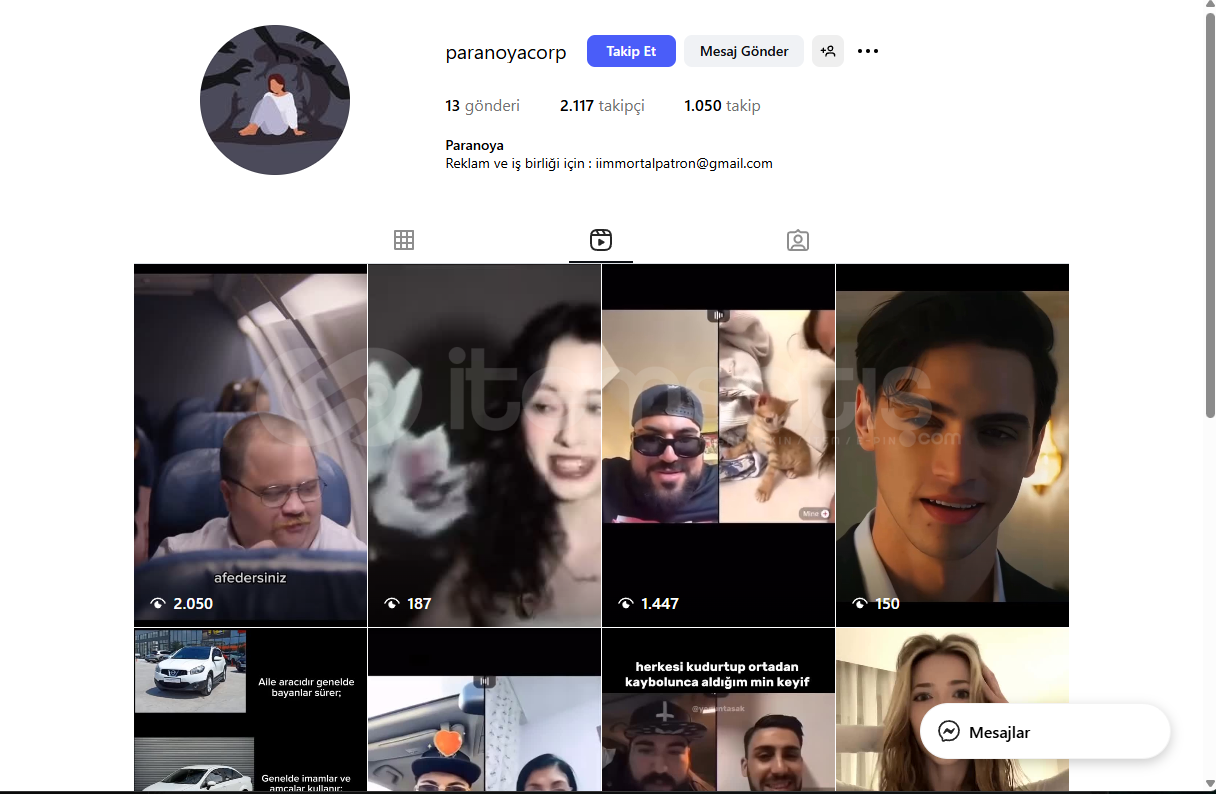Open the 2.117 takipçi followers list
Viewport: 1216px width, 794px height.
click(602, 106)
